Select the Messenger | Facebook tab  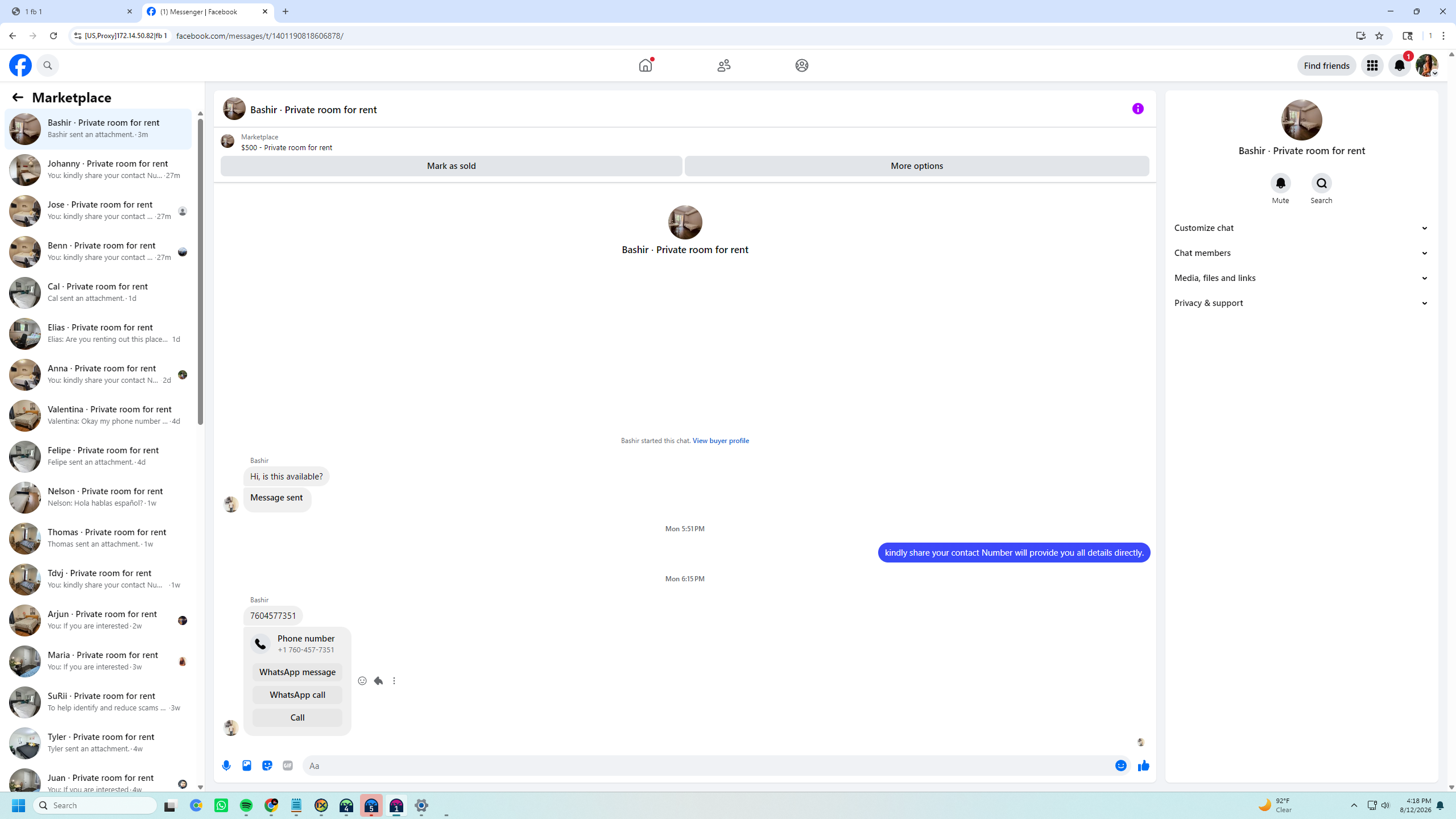[208, 11]
